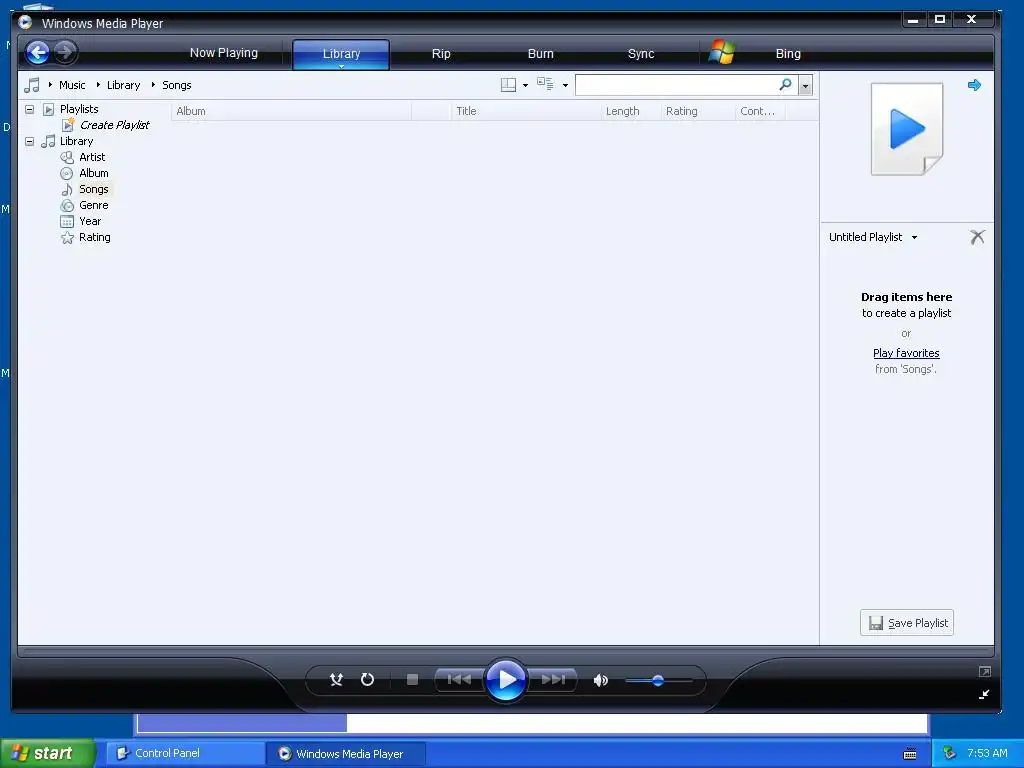Image resolution: width=1024 pixels, height=768 pixels.
Task: Select Year in the Library tree
Action: pyautogui.click(x=90, y=221)
